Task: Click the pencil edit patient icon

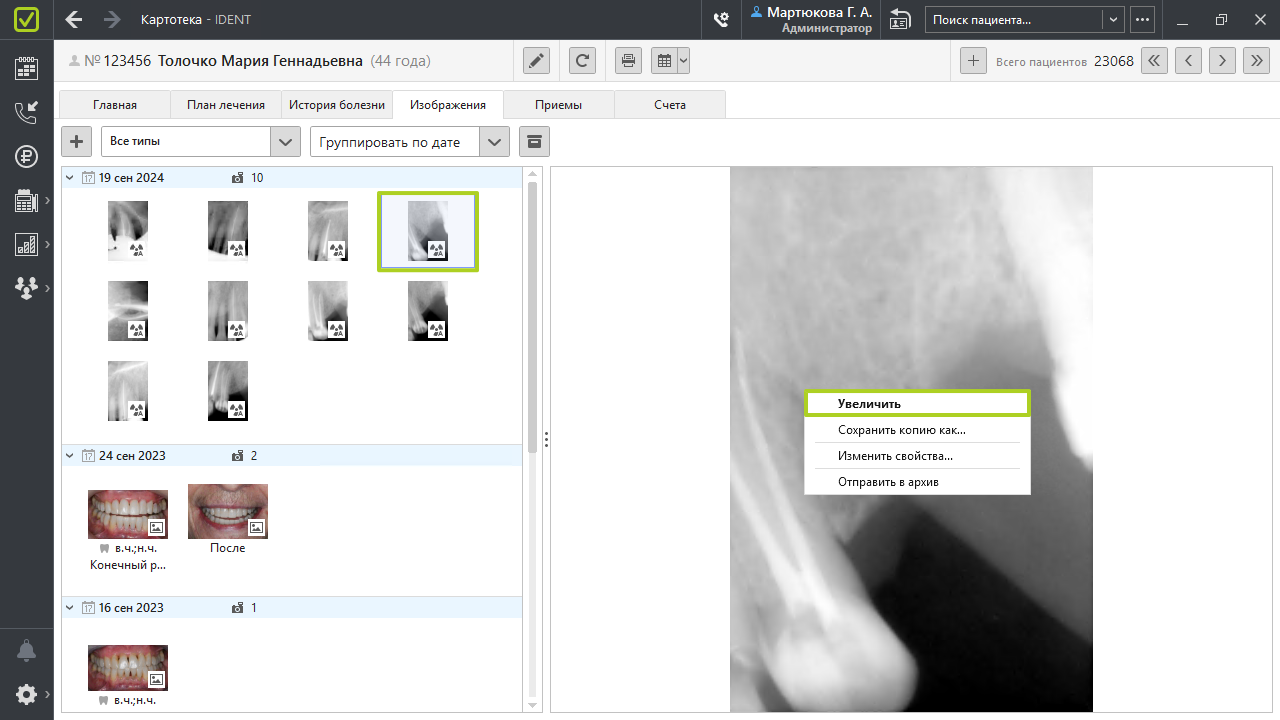Action: [537, 61]
